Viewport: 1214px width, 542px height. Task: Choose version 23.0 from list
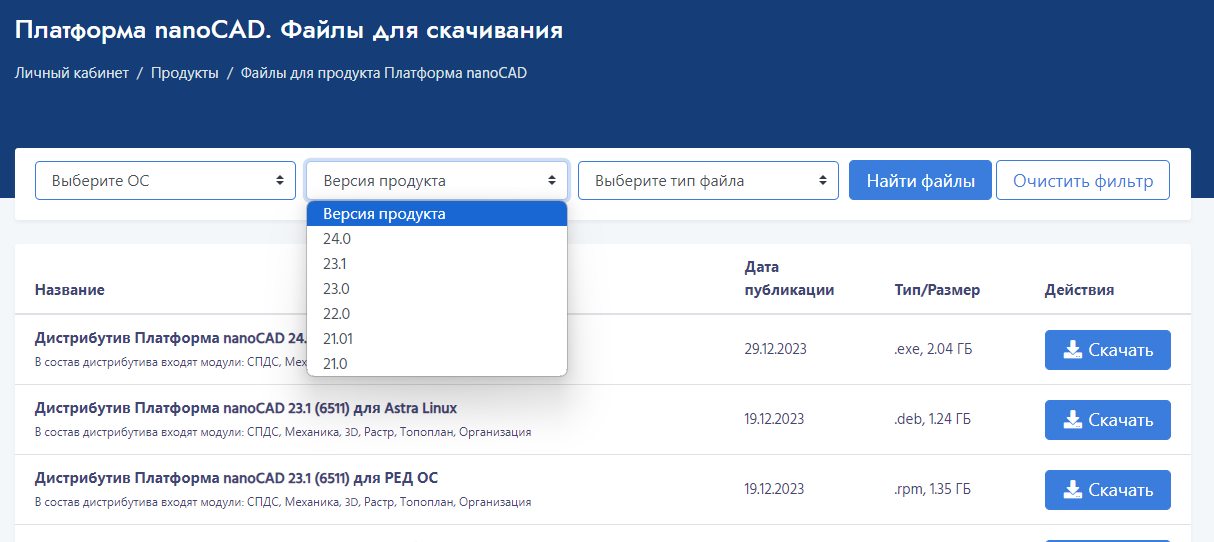tap(437, 289)
